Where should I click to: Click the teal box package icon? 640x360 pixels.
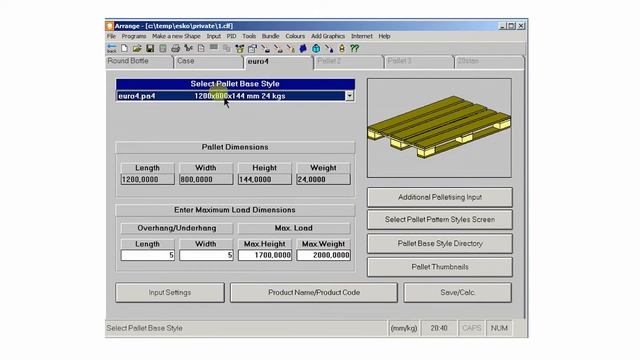316,49
